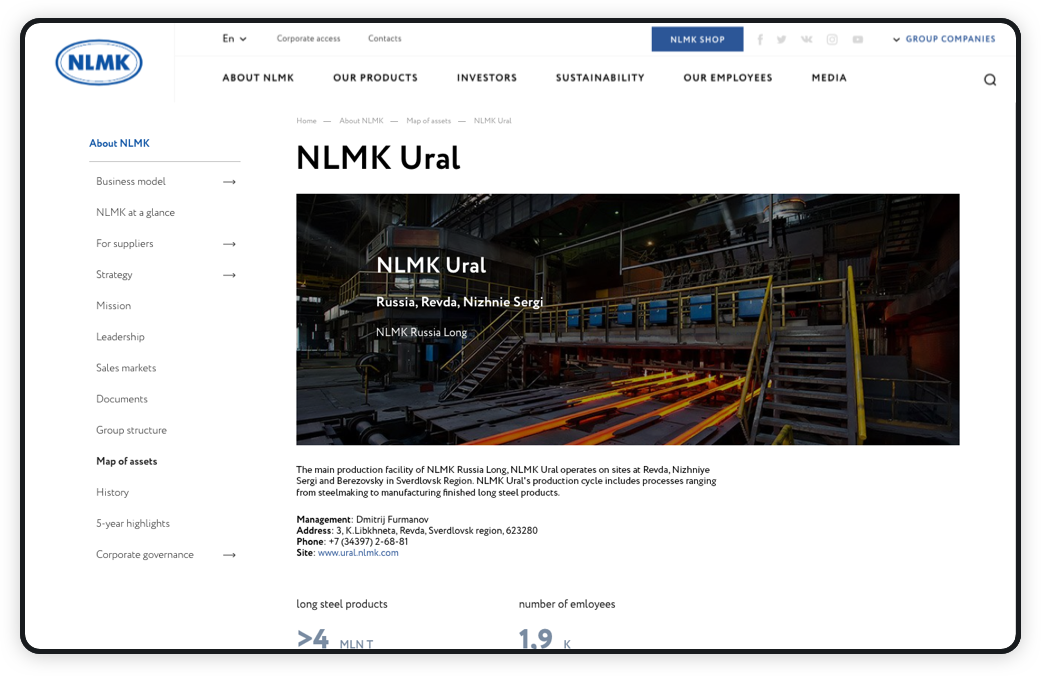Viewport: 1041px width, 676px height.
Task: Open Group structure sidebar item
Action: (x=131, y=430)
